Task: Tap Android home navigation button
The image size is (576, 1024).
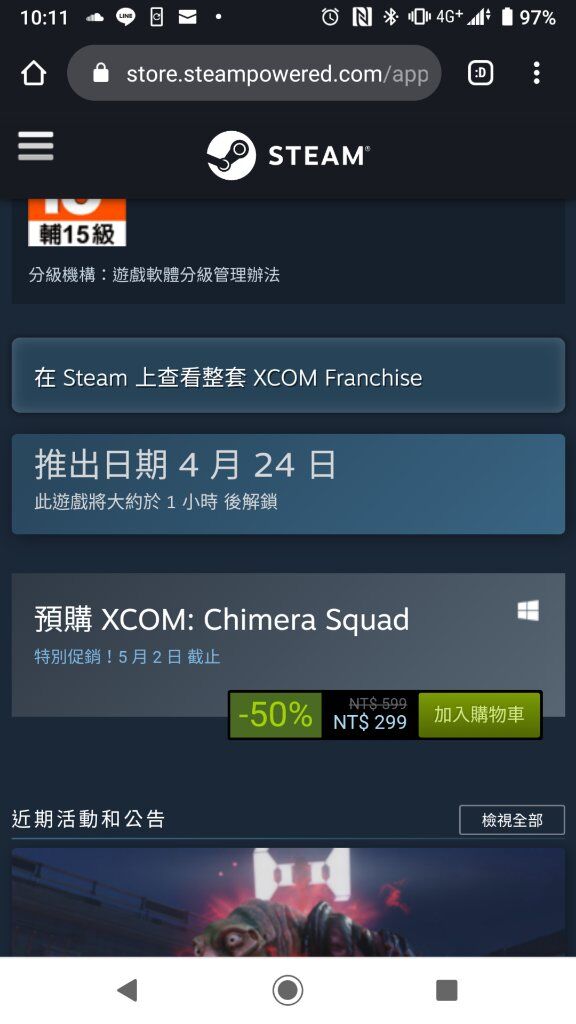Action: 287,991
